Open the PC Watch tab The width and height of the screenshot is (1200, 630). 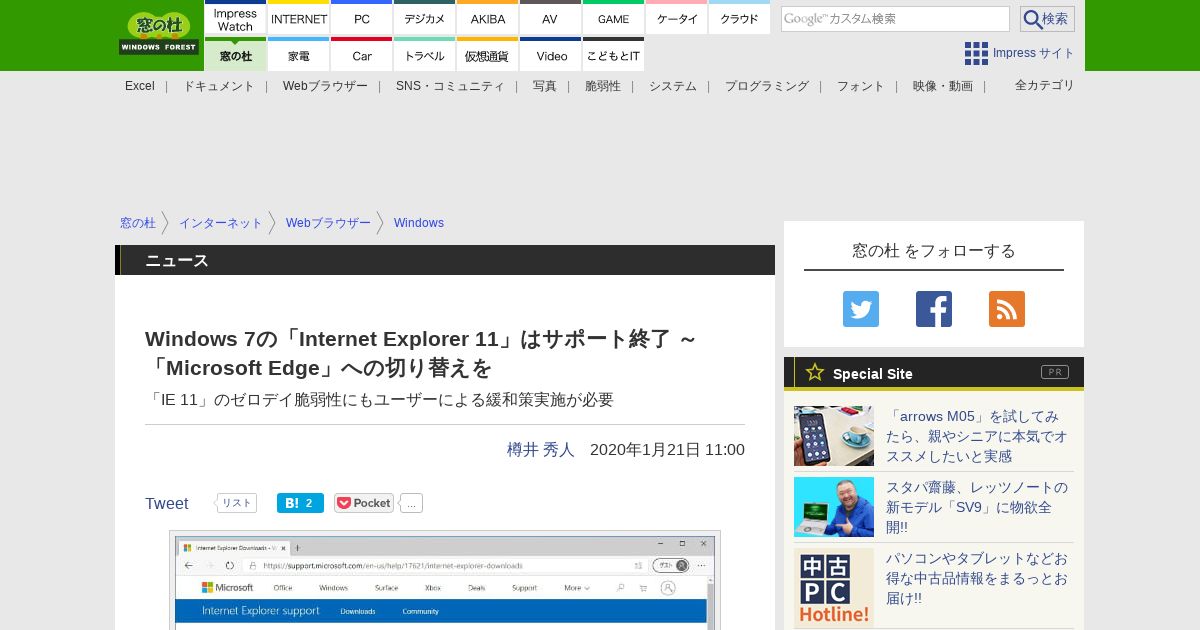[362, 19]
